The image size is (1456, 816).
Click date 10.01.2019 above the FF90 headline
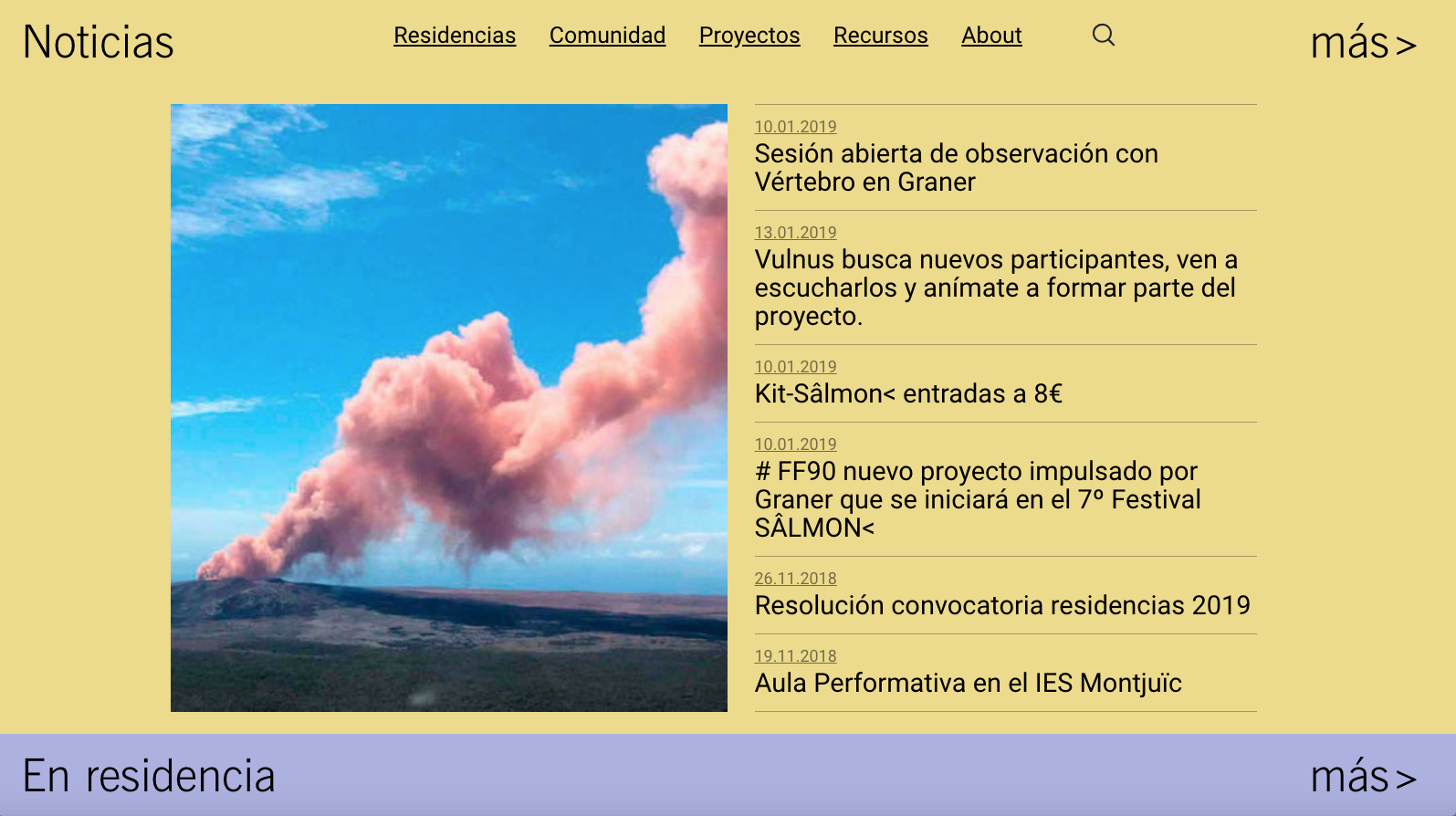[795, 445]
